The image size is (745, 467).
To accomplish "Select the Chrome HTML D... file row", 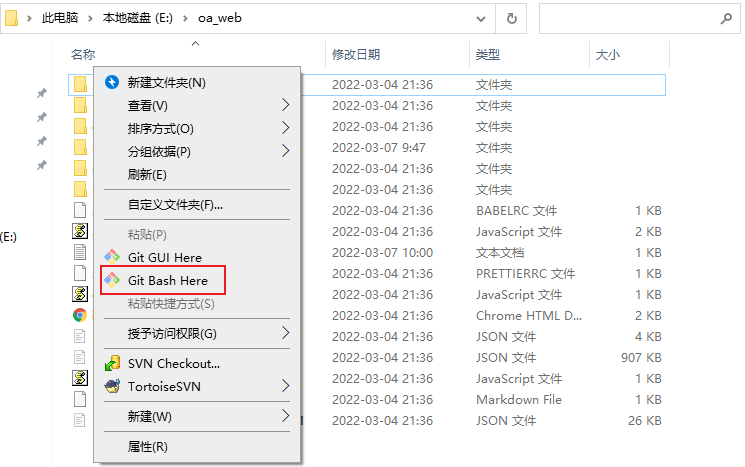I will coord(367,315).
